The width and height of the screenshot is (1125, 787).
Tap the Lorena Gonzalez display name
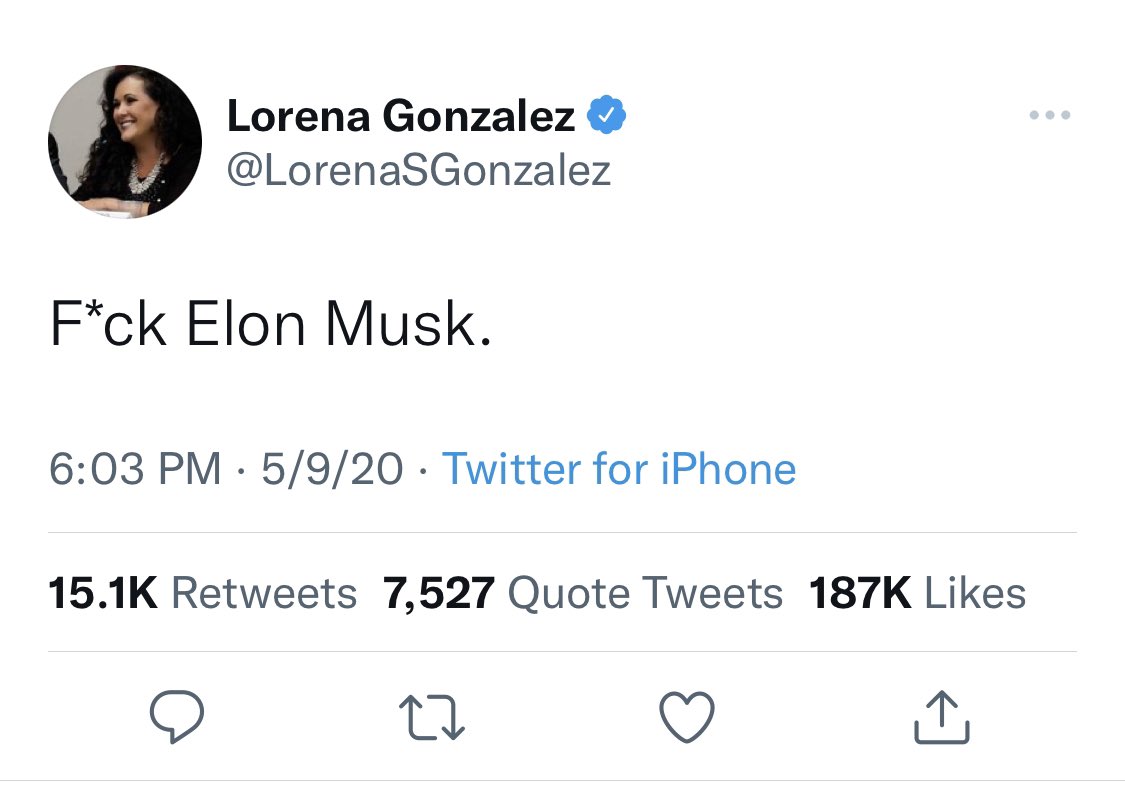[401, 117]
